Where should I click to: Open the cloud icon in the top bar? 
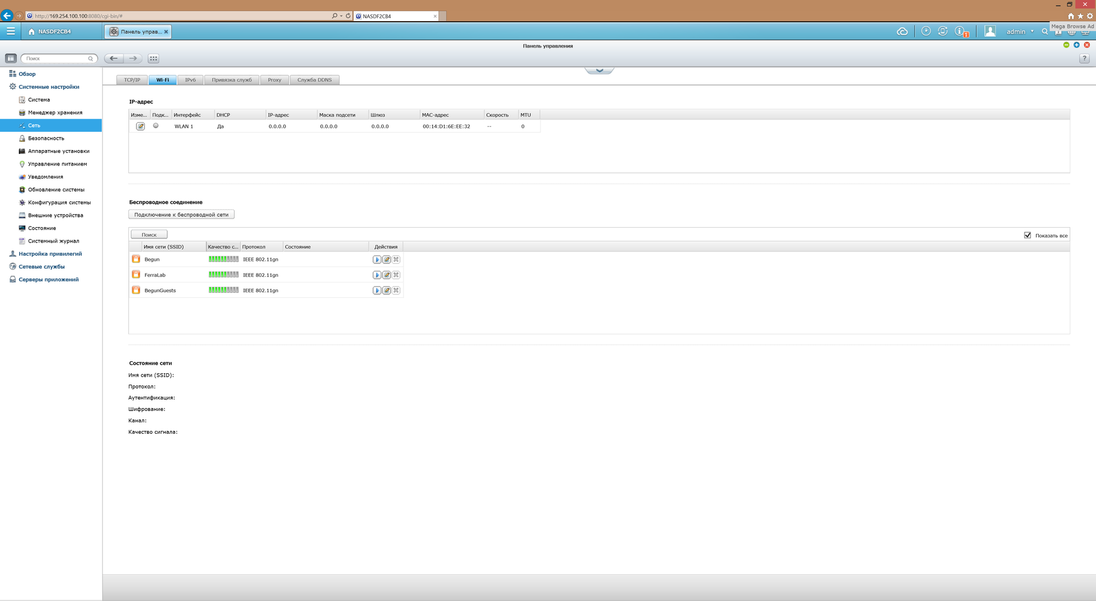[902, 32]
